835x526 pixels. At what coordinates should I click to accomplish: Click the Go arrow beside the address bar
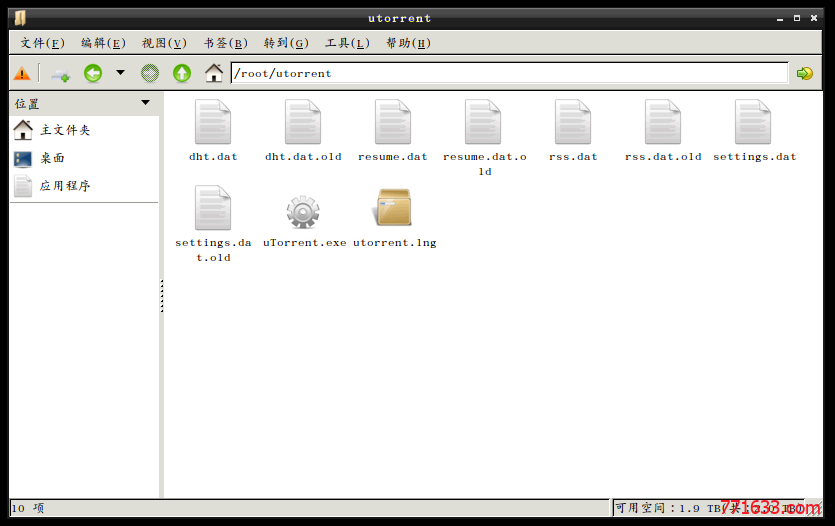pyautogui.click(x=805, y=73)
